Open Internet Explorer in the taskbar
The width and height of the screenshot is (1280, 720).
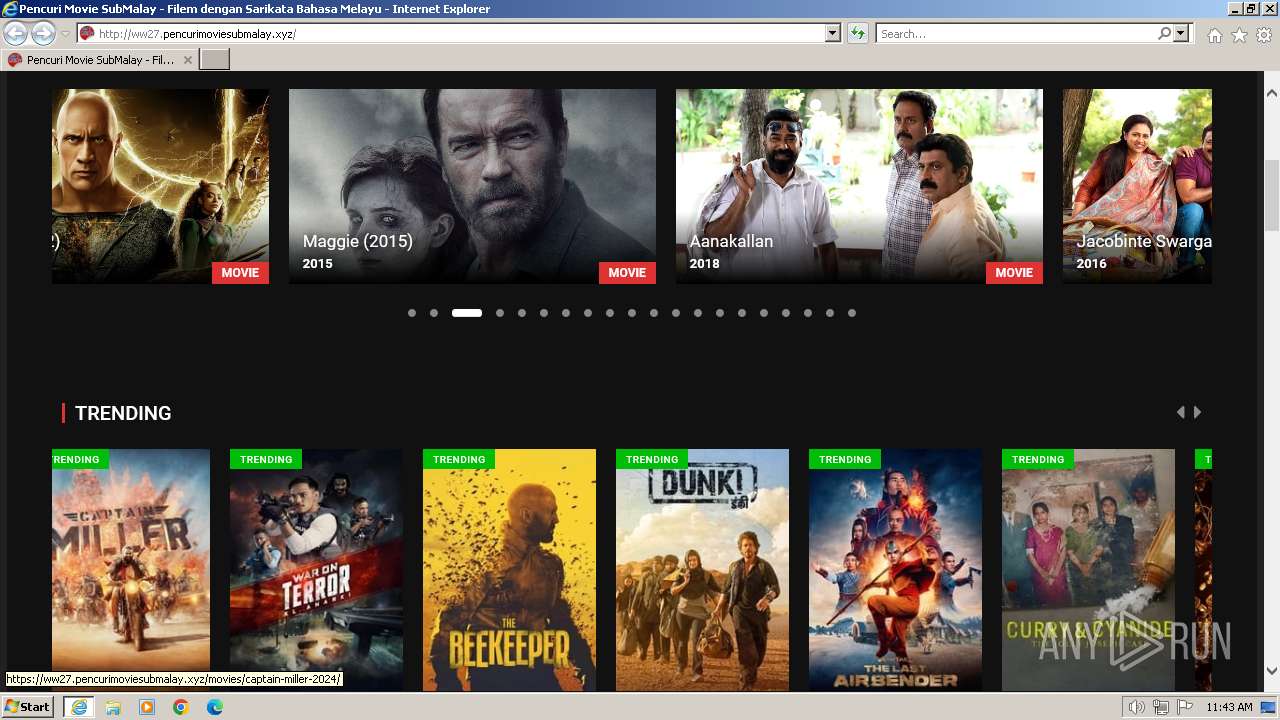(x=78, y=707)
